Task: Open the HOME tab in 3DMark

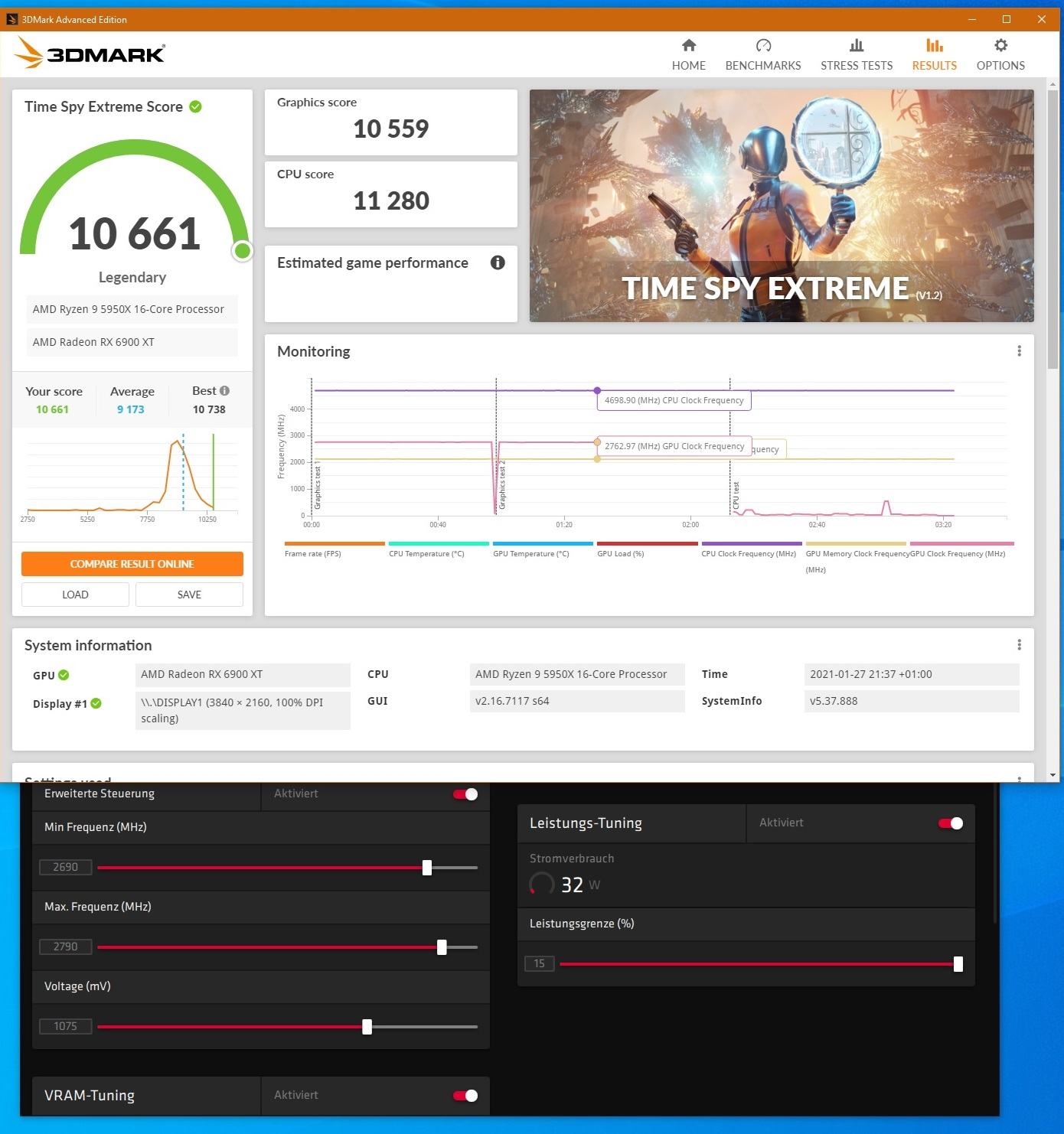Action: (x=688, y=55)
